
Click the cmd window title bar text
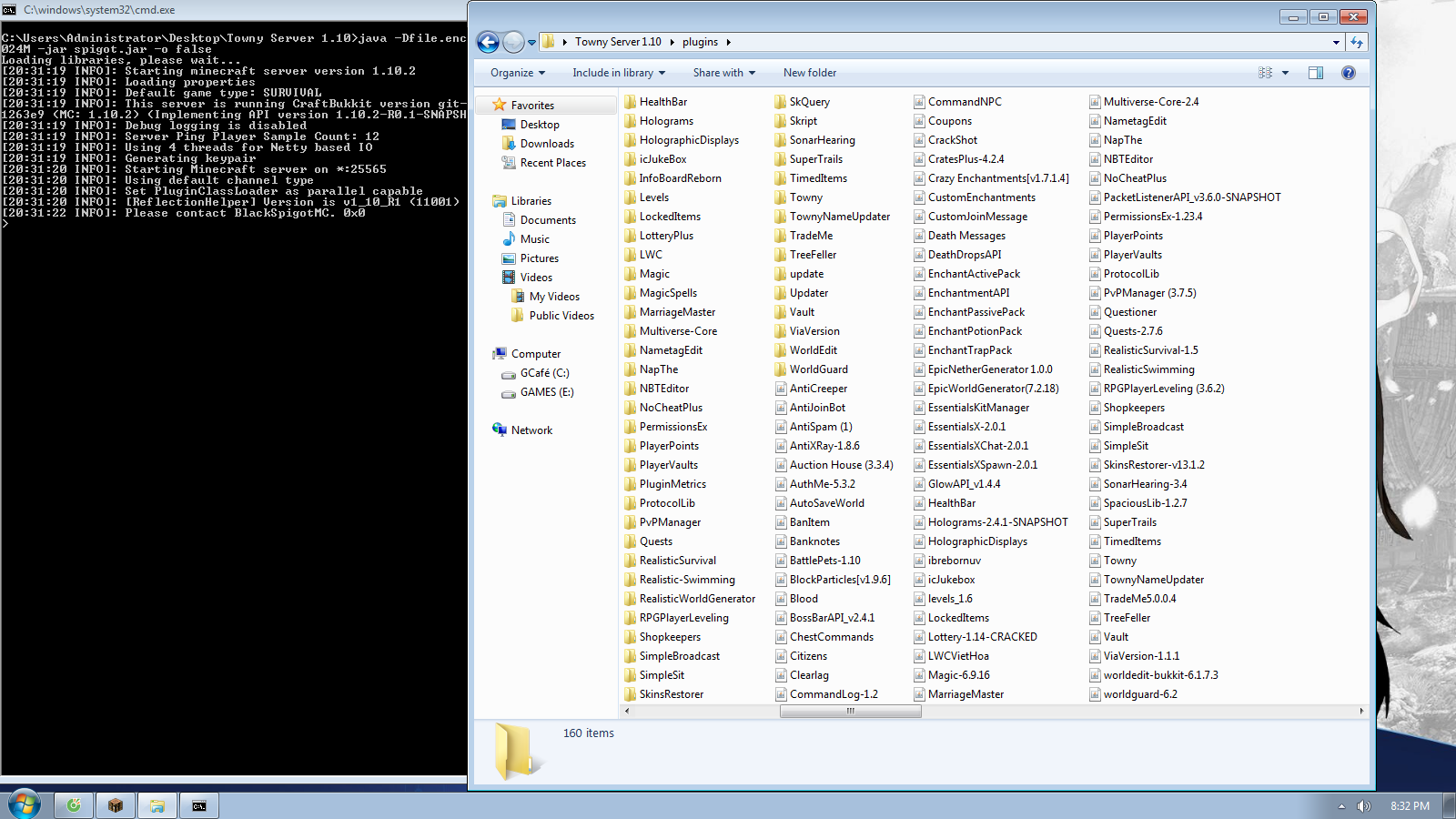coord(99,10)
